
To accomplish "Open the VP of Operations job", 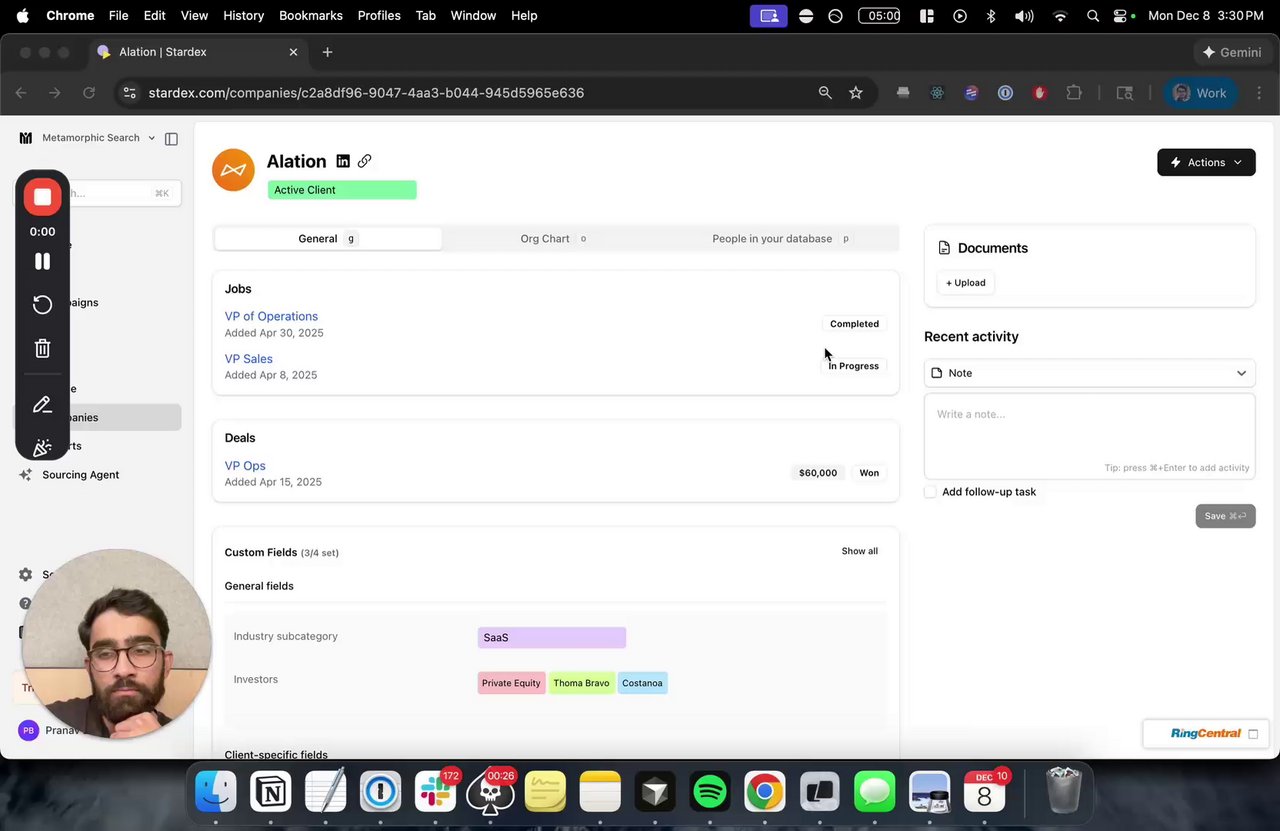I will pos(271,316).
